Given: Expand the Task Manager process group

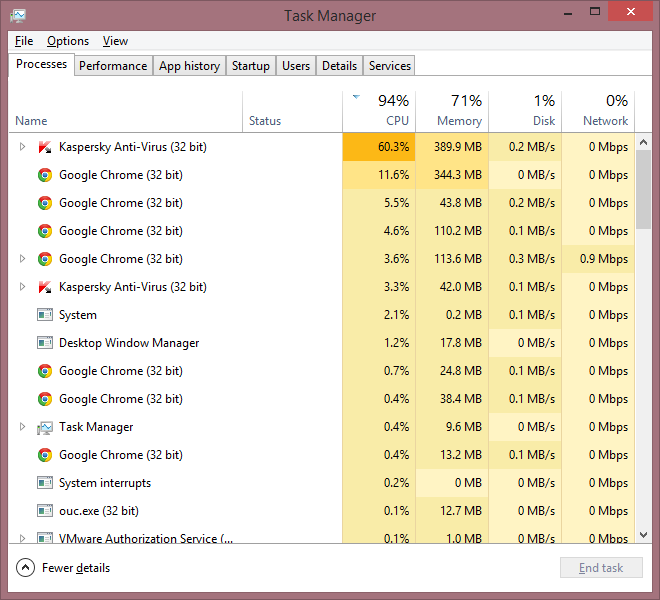Looking at the screenshot, I should tap(23, 427).
